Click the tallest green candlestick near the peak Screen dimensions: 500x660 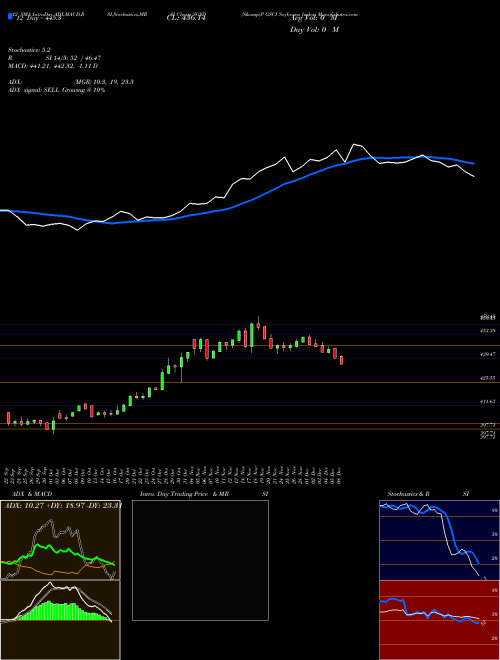(252, 335)
